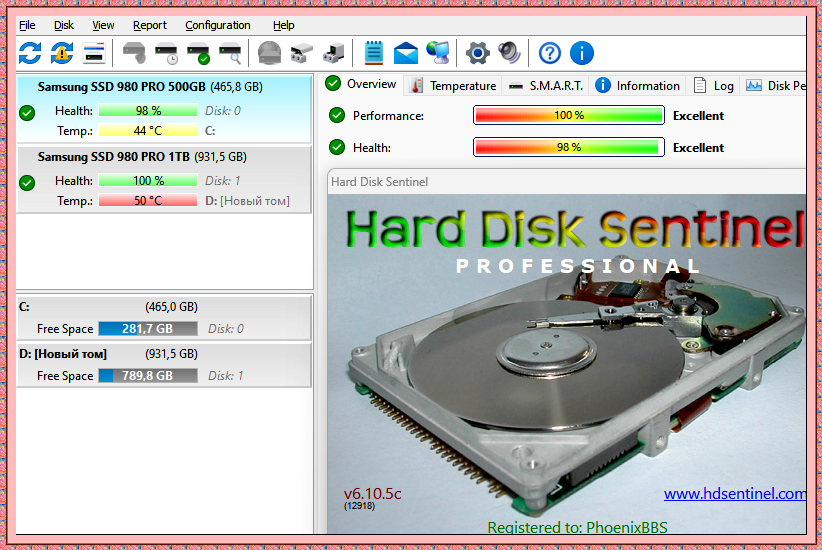Click the Performance 100 % gradient bar
Screen dimensions: 822x550
click(569, 115)
